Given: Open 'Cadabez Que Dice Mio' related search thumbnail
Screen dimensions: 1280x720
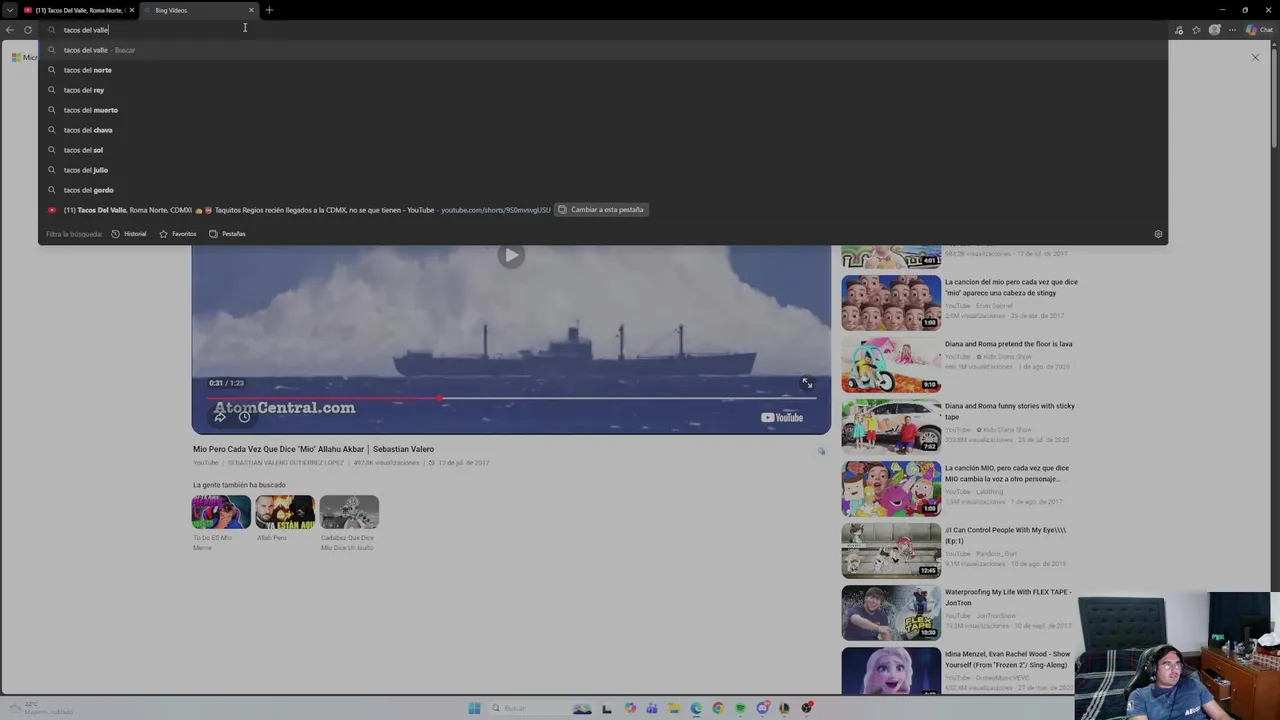Looking at the screenshot, I should 349,512.
